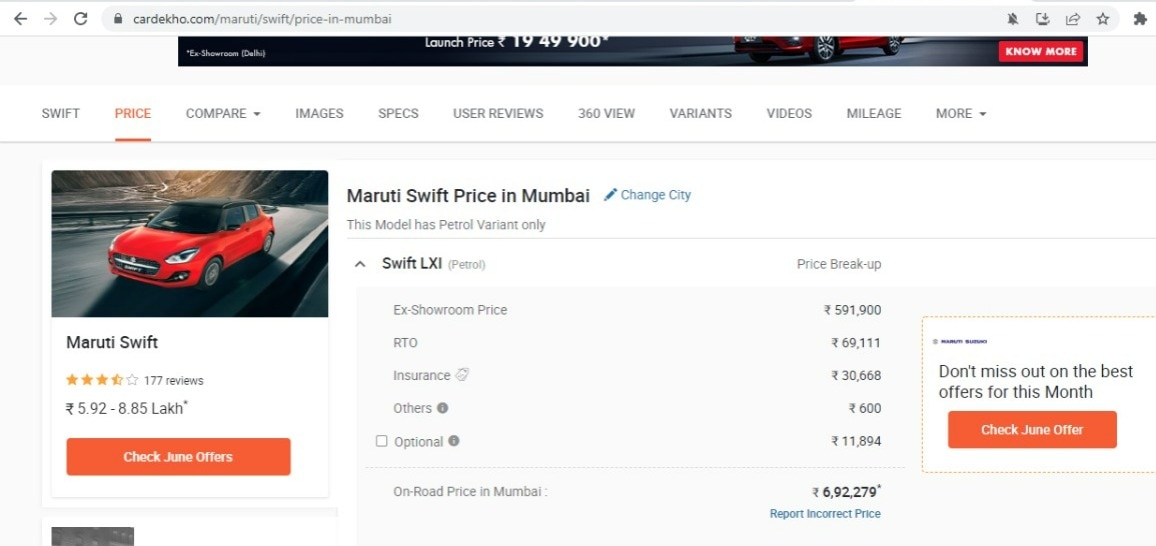Screen dimensions: 1156x546
Task: Click the red Maruti Swift car image
Action: [x=190, y=243]
